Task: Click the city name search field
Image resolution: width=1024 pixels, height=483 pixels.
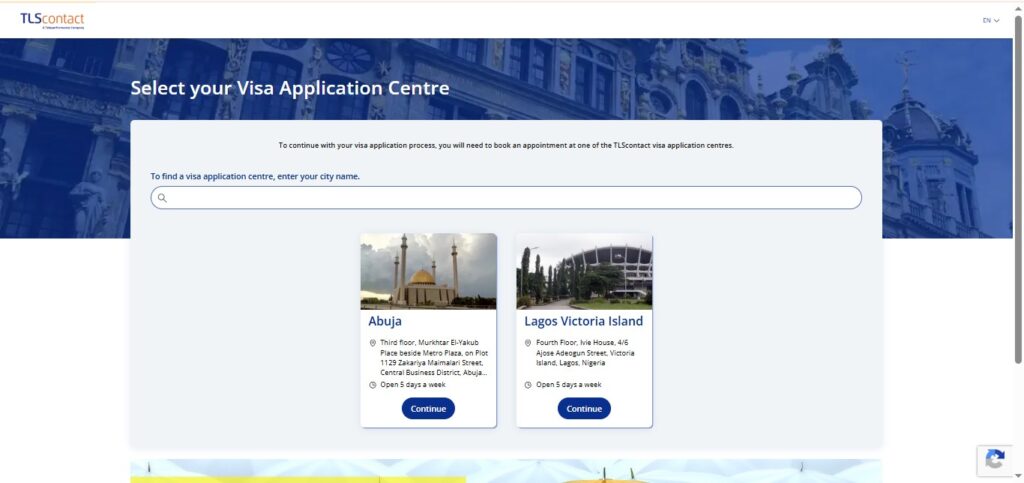Action: tap(506, 198)
